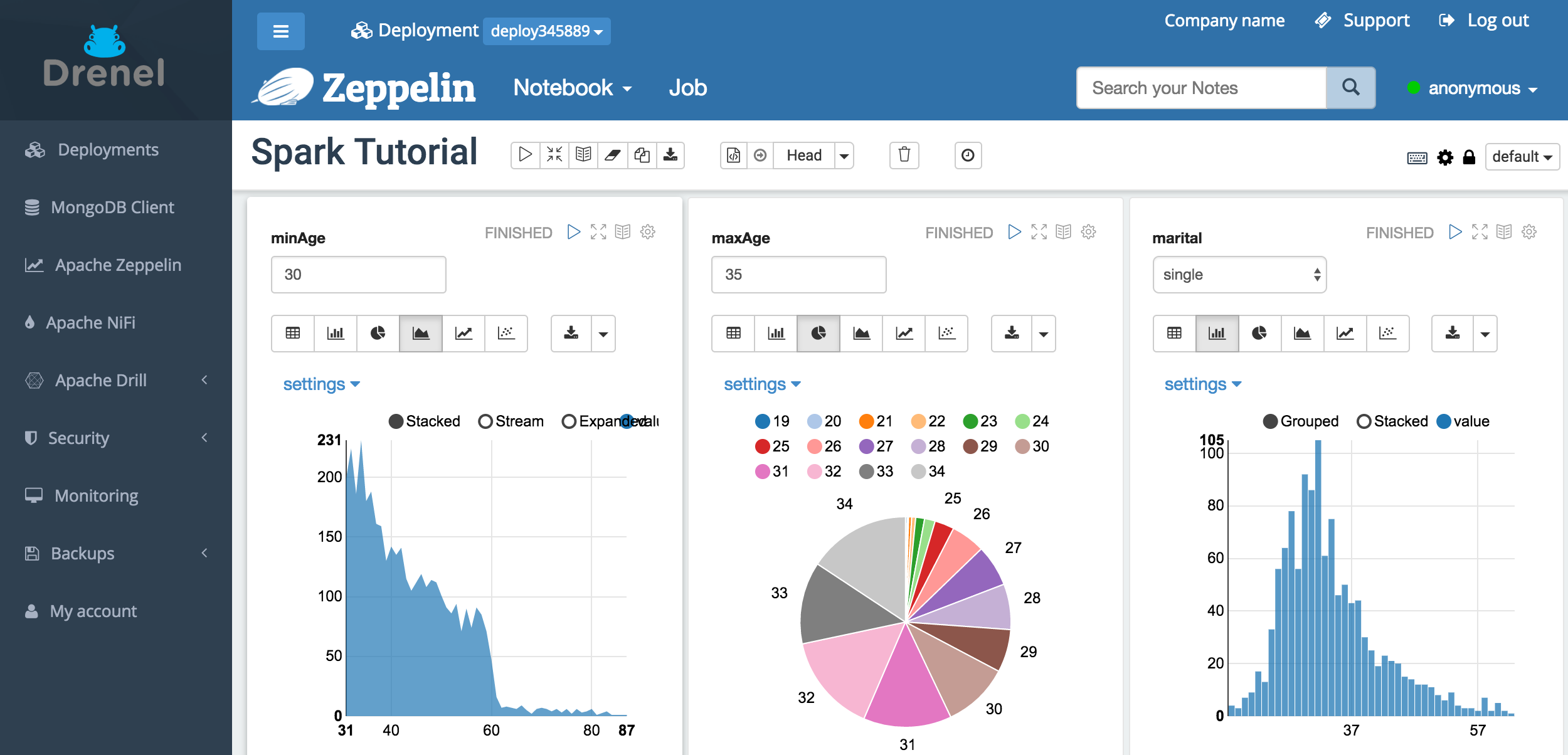
Task: Select Grouped mode in marital chart
Action: (x=1301, y=421)
